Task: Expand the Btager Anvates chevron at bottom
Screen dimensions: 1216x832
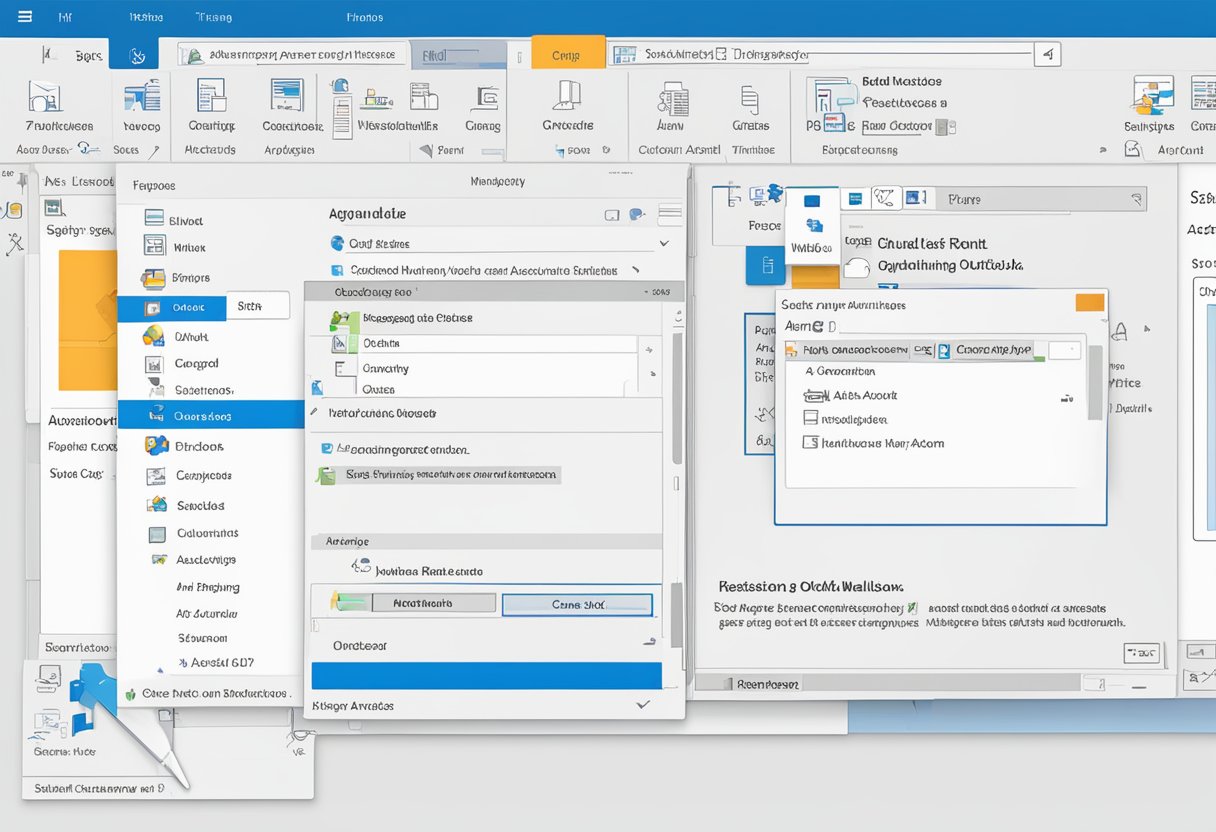Action: [x=643, y=705]
